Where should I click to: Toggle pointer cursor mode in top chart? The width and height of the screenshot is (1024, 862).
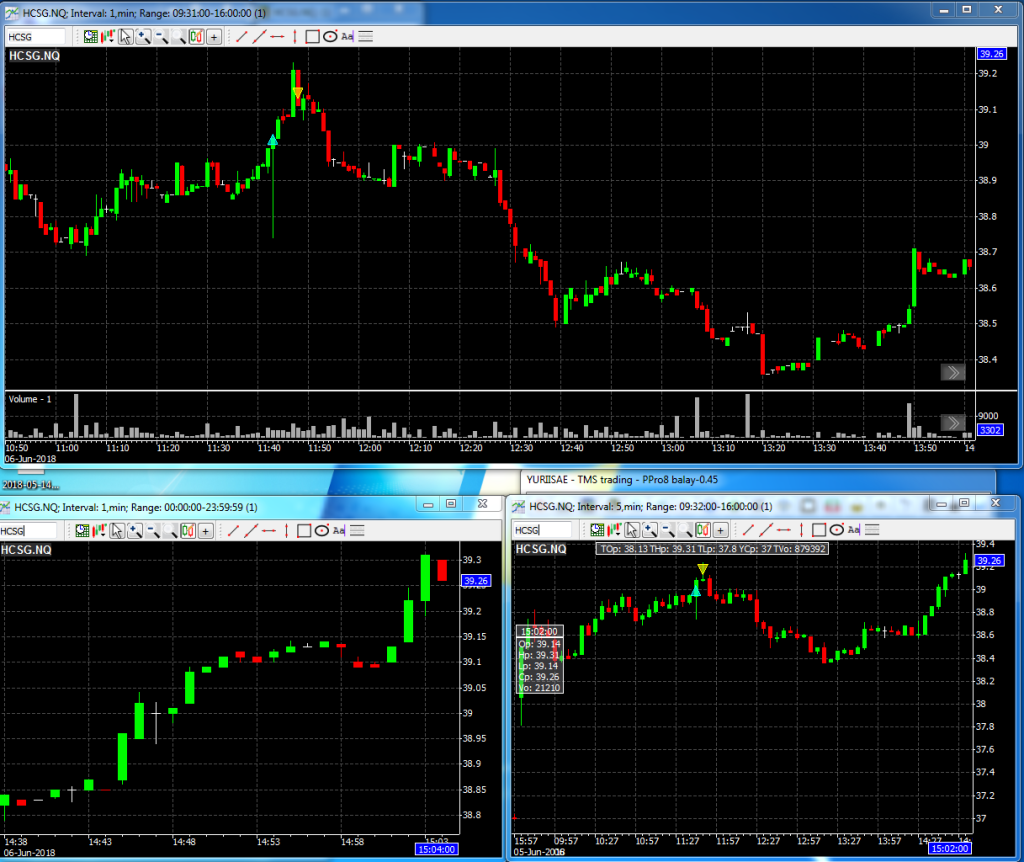point(125,36)
